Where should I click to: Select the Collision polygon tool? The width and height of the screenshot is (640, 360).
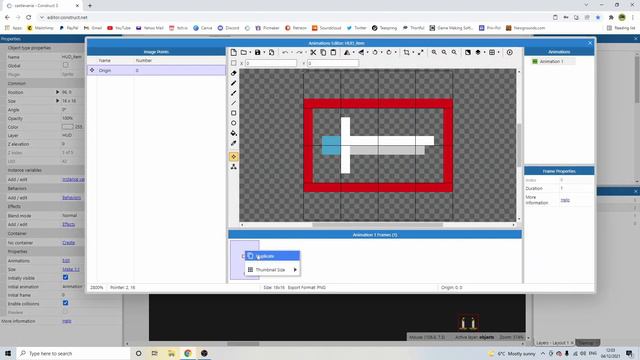coord(233,167)
